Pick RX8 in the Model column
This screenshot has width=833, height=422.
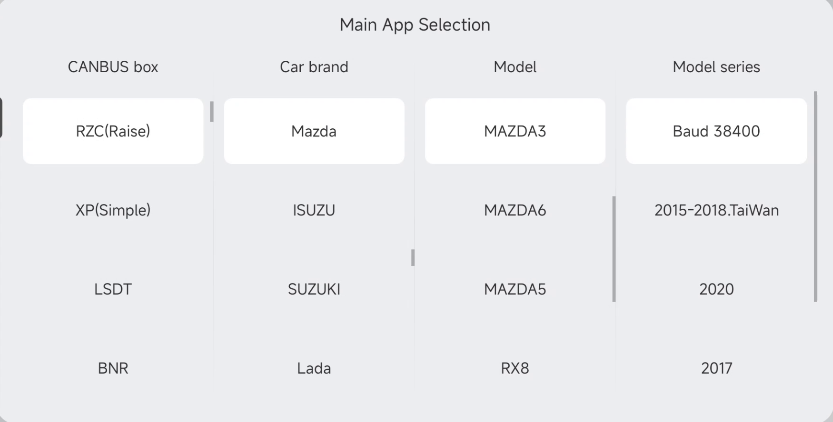tap(515, 368)
